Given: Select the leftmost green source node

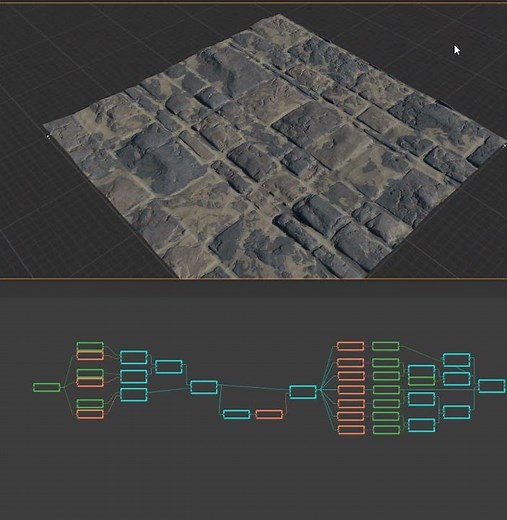Looking at the screenshot, I should tap(47, 387).
